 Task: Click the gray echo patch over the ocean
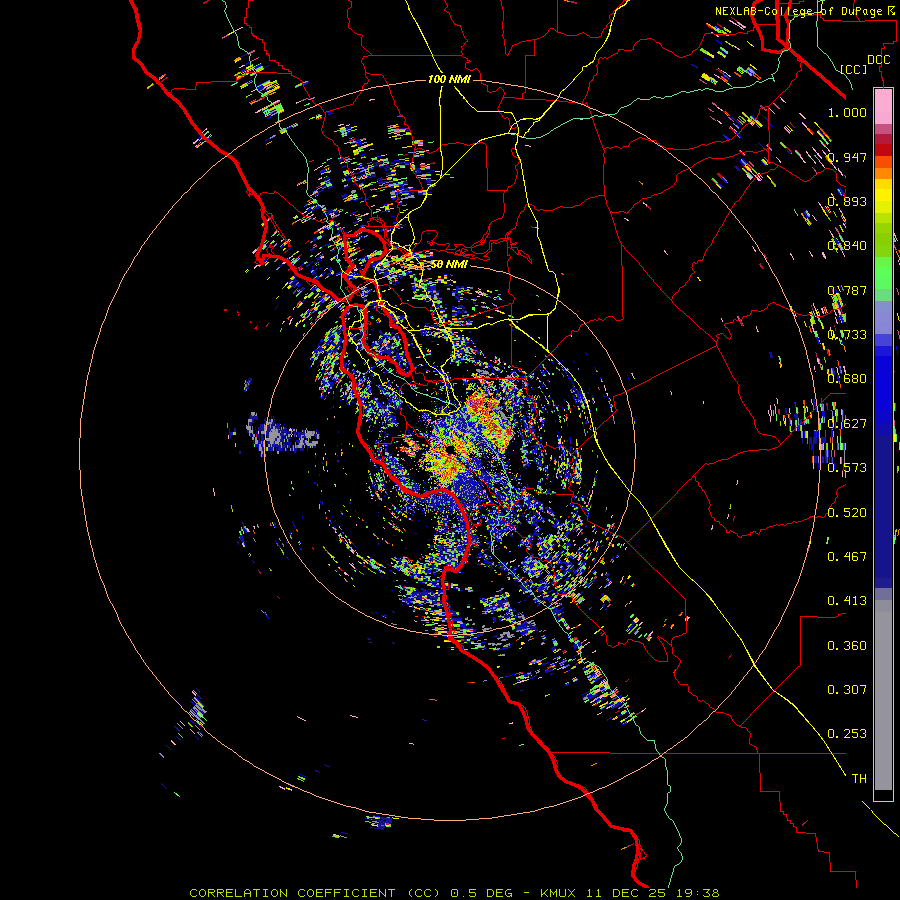point(281,433)
